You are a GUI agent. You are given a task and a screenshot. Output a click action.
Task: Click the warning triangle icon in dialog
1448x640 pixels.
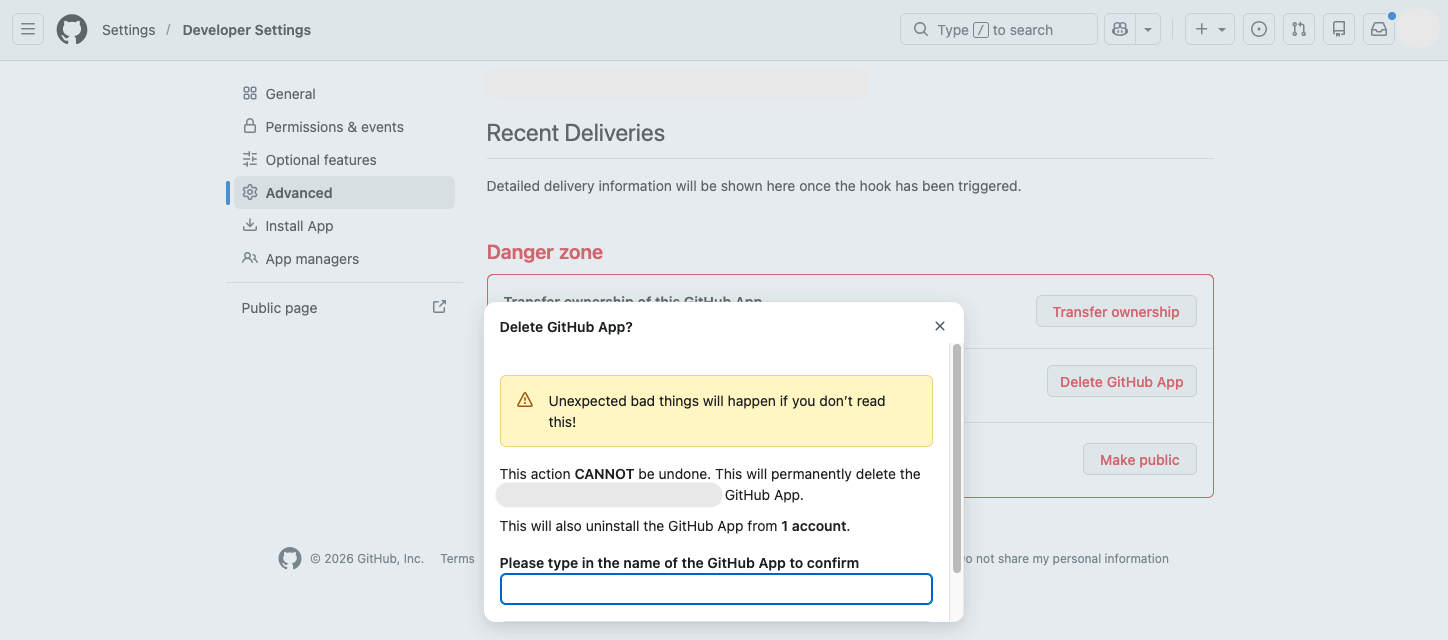525,400
